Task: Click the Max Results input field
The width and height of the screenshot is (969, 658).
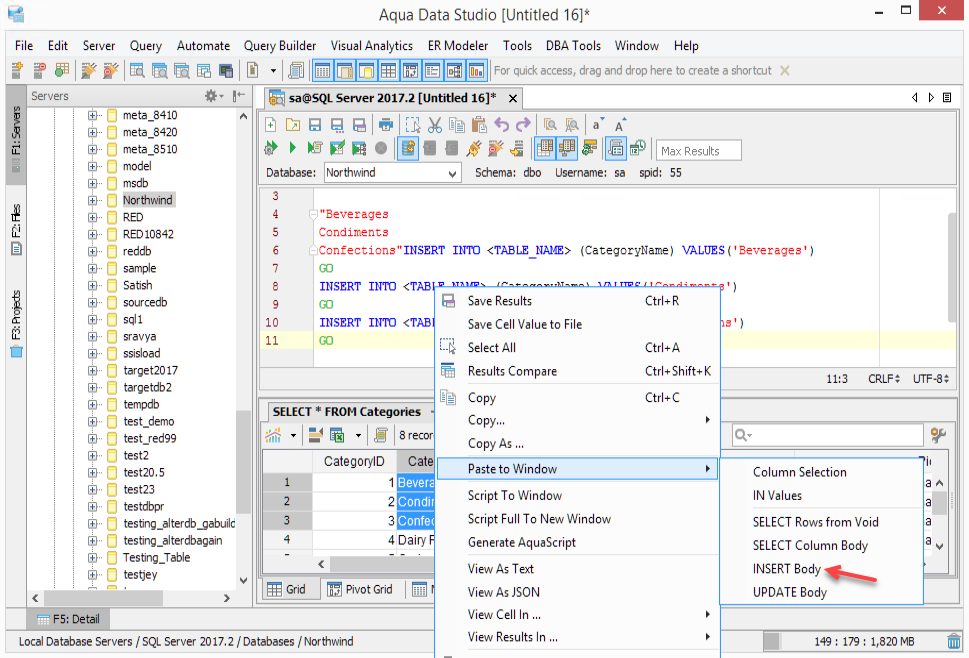Action: (699, 151)
